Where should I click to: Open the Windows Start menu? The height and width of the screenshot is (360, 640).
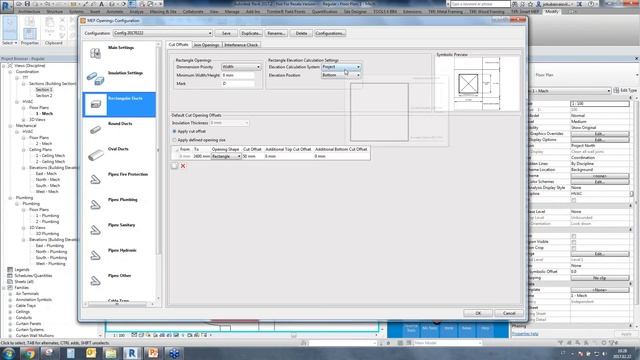pos(8,353)
